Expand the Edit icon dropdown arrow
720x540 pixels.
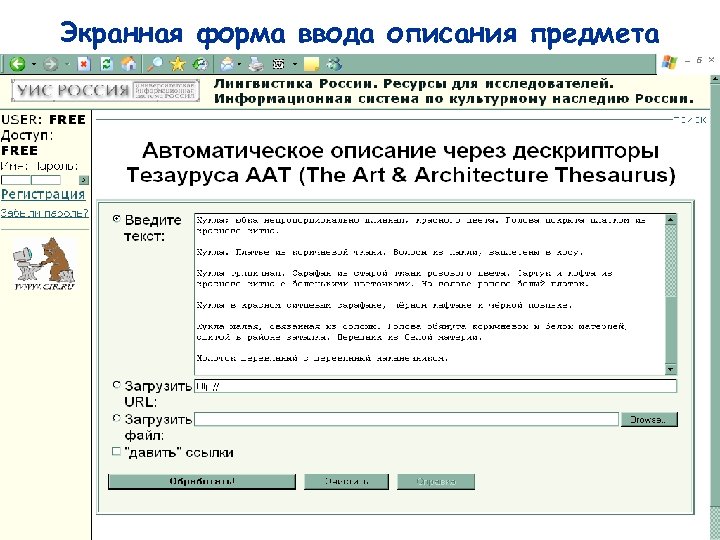click(x=294, y=64)
